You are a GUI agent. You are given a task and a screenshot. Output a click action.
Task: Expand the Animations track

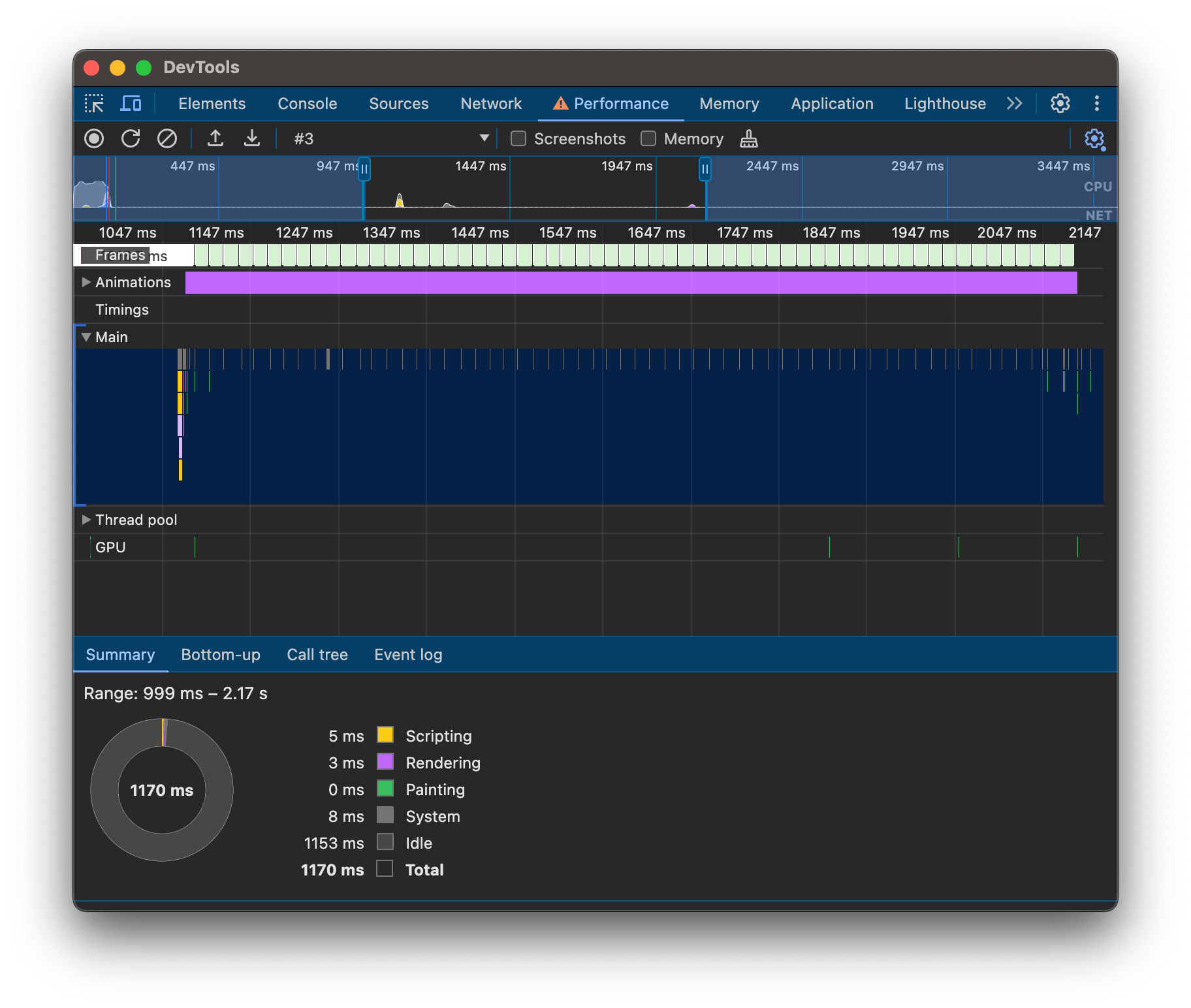(x=86, y=282)
